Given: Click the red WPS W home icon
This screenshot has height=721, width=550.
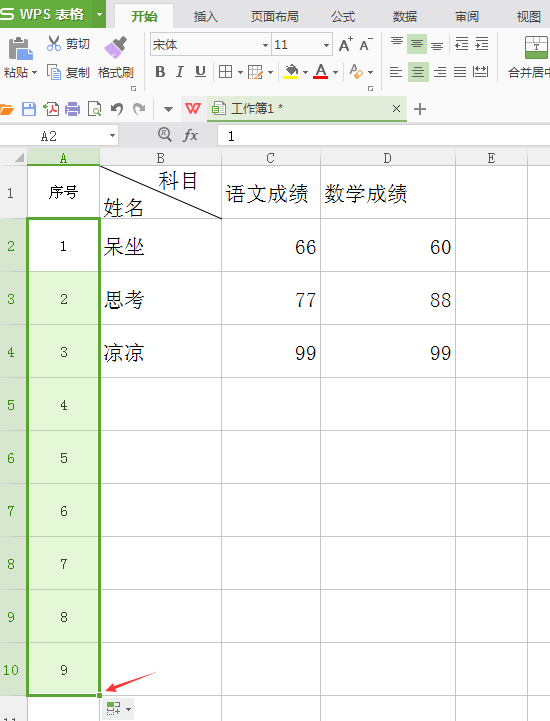Looking at the screenshot, I should tap(193, 109).
